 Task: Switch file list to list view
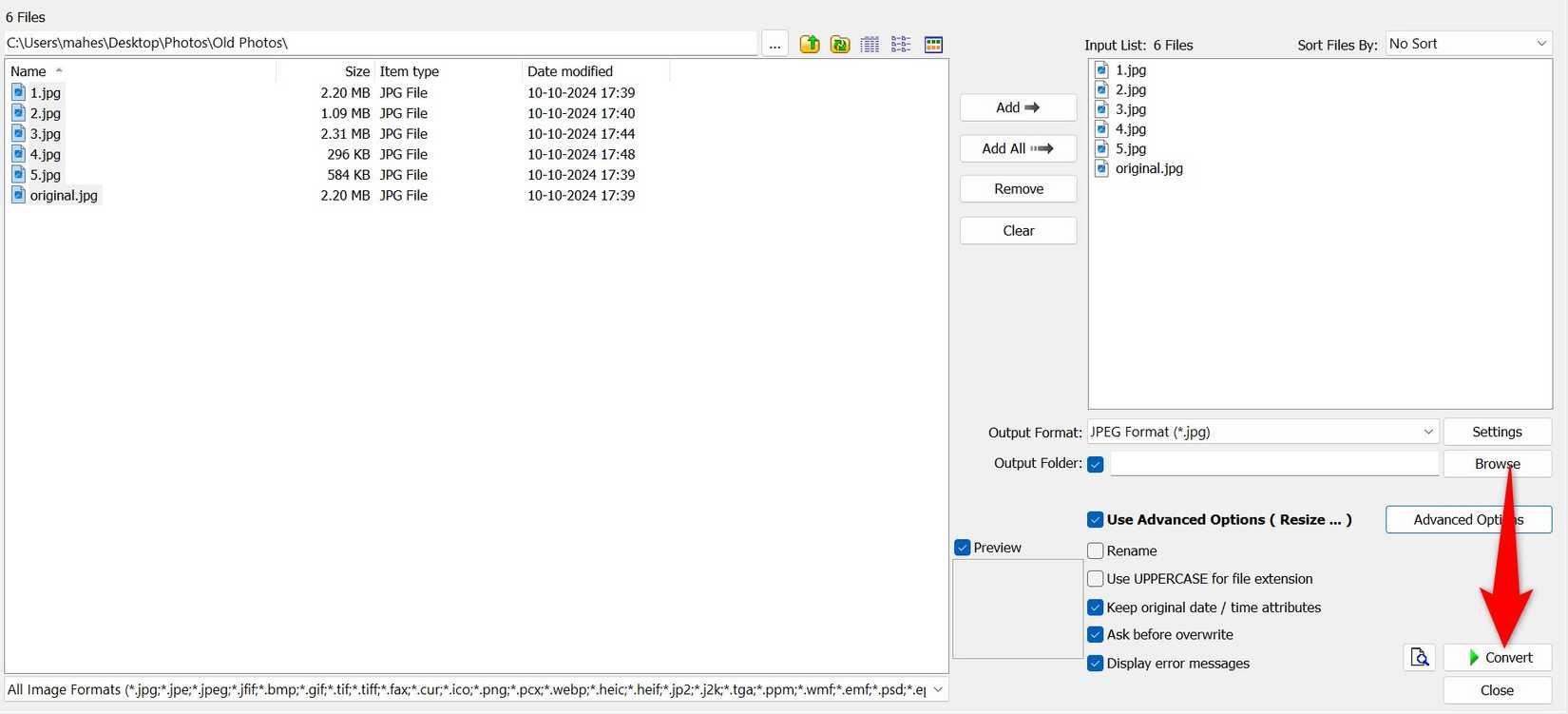(901, 45)
